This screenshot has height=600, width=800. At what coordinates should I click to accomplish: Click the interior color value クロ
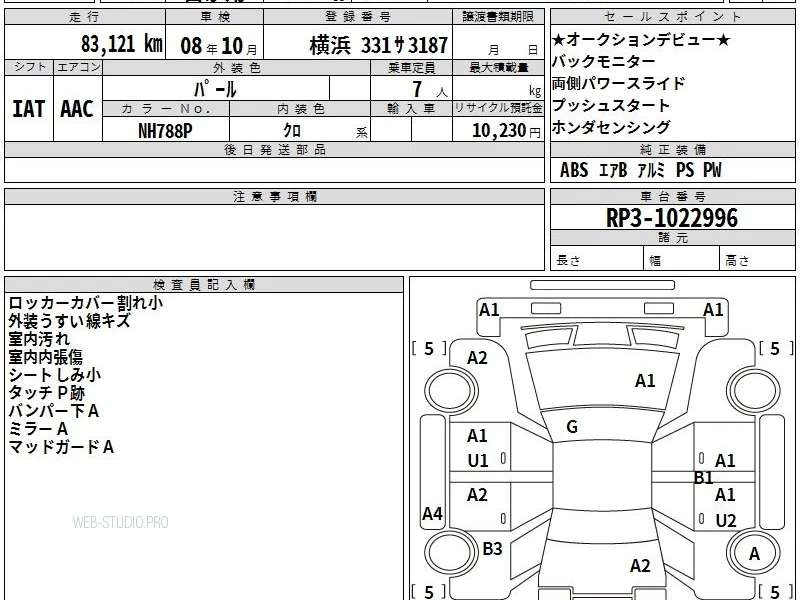click(292, 130)
